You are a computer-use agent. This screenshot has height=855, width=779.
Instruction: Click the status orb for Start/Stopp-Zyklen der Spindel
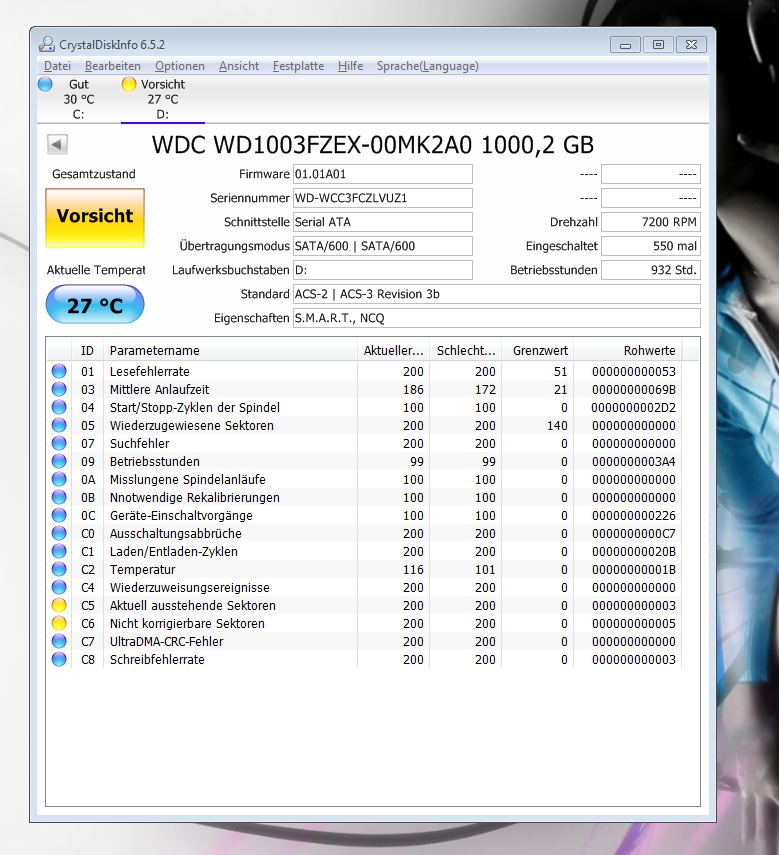[x=59, y=407]
